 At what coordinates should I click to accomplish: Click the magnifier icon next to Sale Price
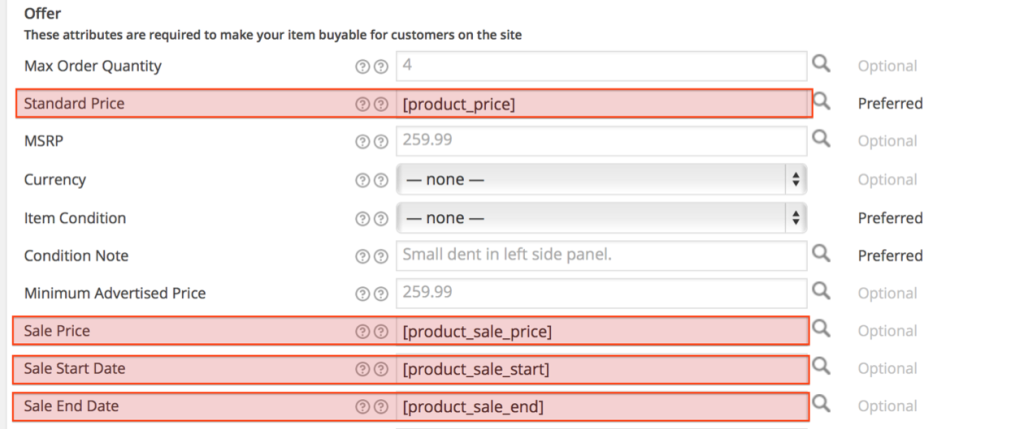point(821,329)
